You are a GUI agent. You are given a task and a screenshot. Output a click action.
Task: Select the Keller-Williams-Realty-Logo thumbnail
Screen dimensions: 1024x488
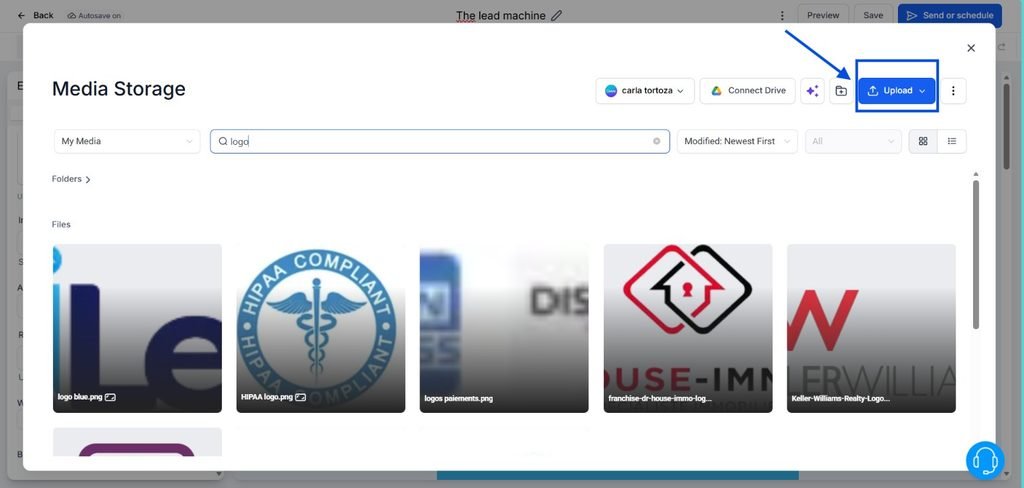871,329
